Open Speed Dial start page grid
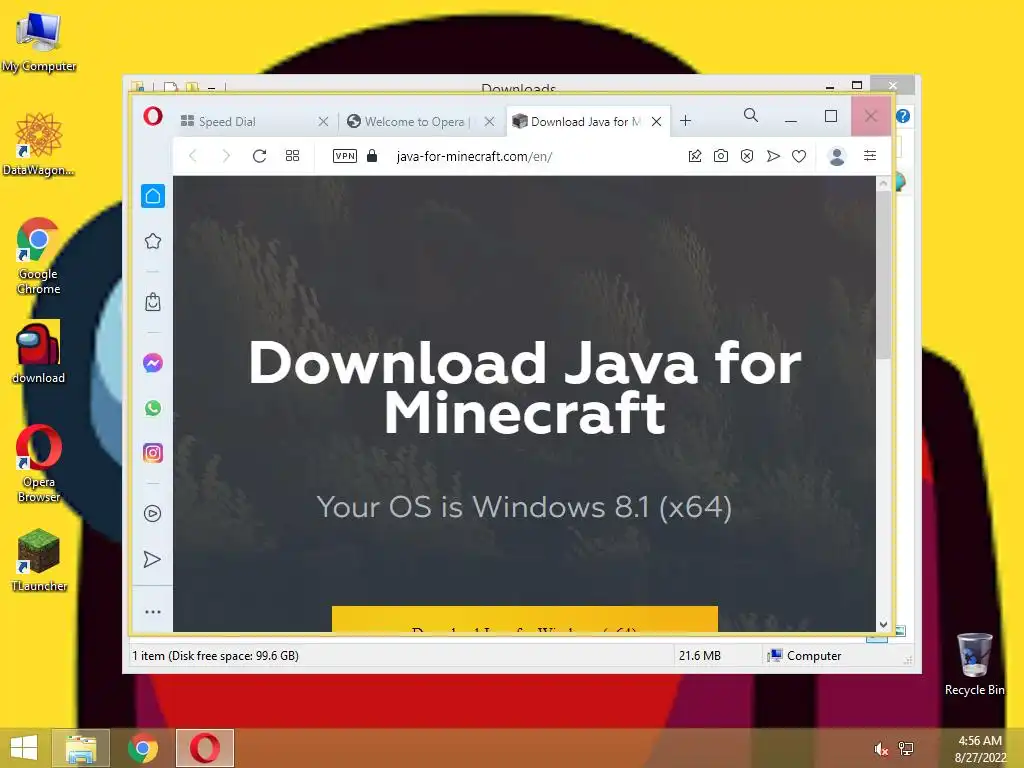Viewport: 1024px width, 768px height. pyautogui.click(x=293, y=156)
